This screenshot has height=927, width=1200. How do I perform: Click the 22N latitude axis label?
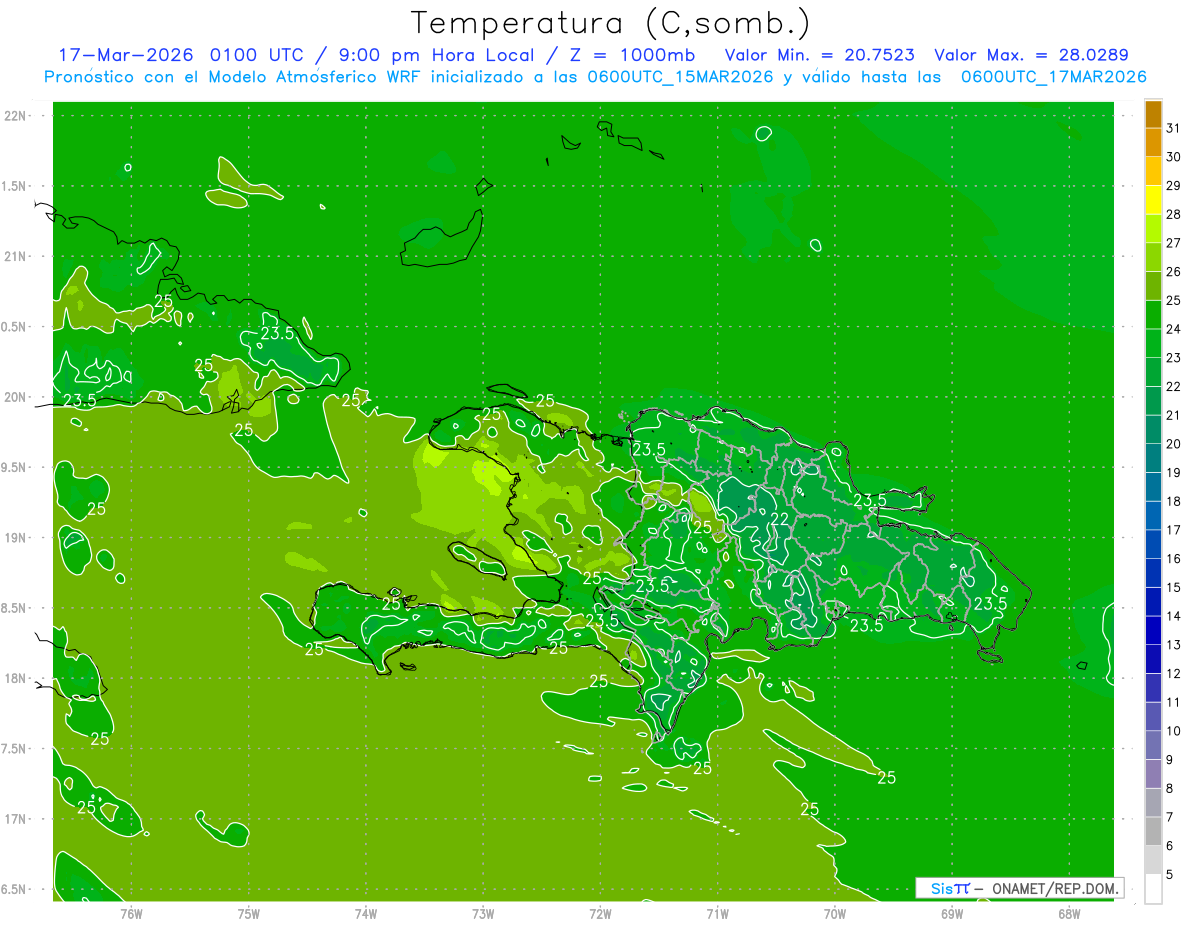(16, 116)
